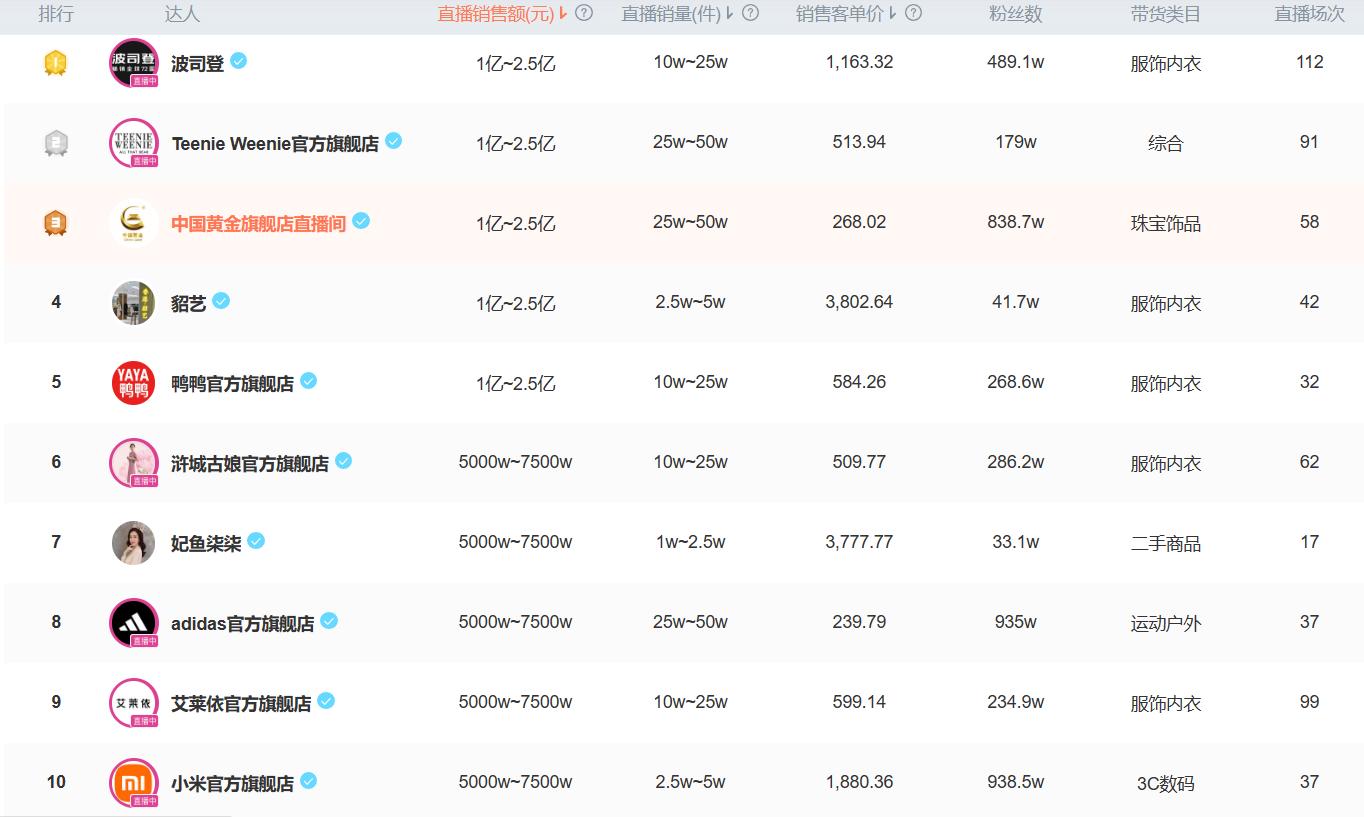Click the verified badge beside 鸭鸭官方旗舰店

[x=309, y=381]
